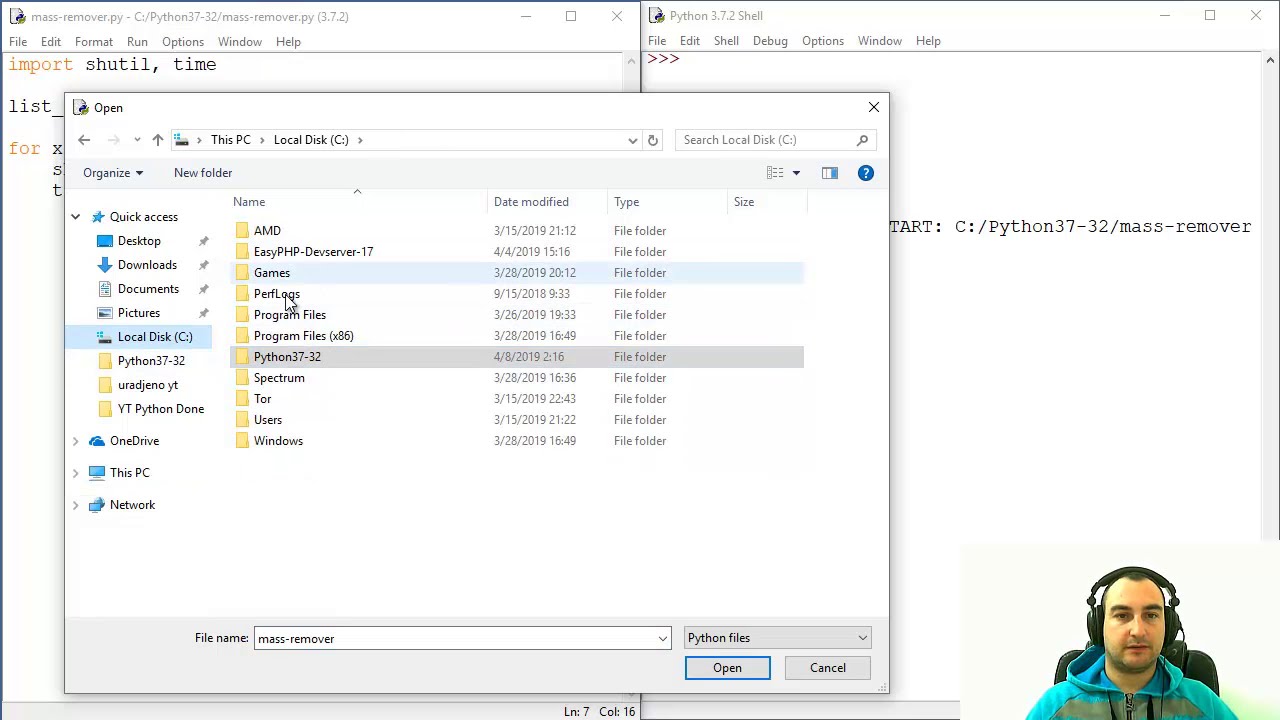Click the Open button
The image size is (1280, 720).
[x=727, y=668]
